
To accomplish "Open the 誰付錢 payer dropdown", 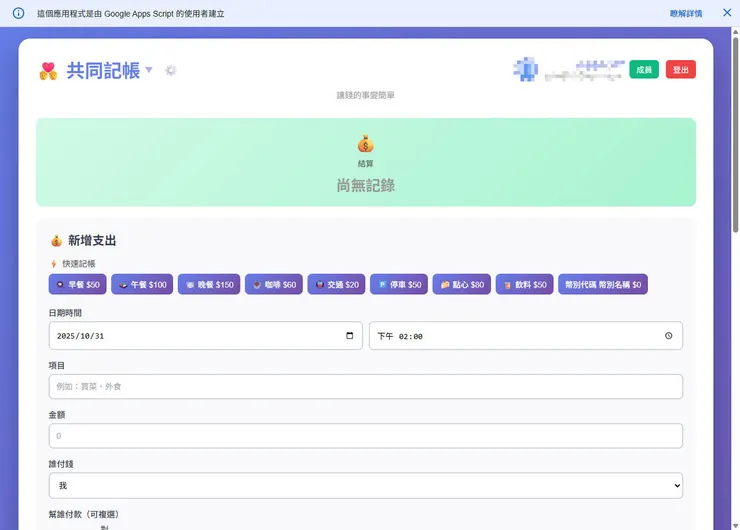I will click(x=365, y=485).
